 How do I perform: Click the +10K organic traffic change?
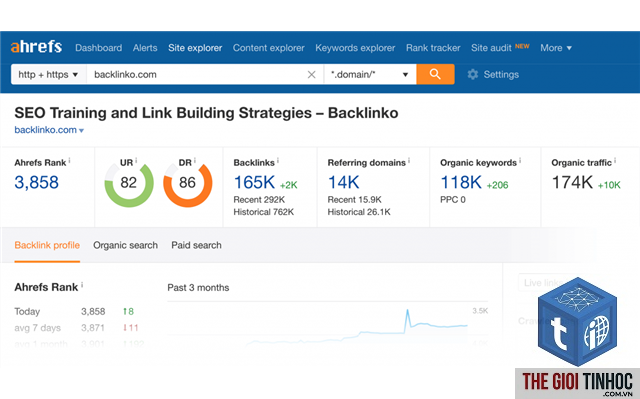tap(609, 185)
